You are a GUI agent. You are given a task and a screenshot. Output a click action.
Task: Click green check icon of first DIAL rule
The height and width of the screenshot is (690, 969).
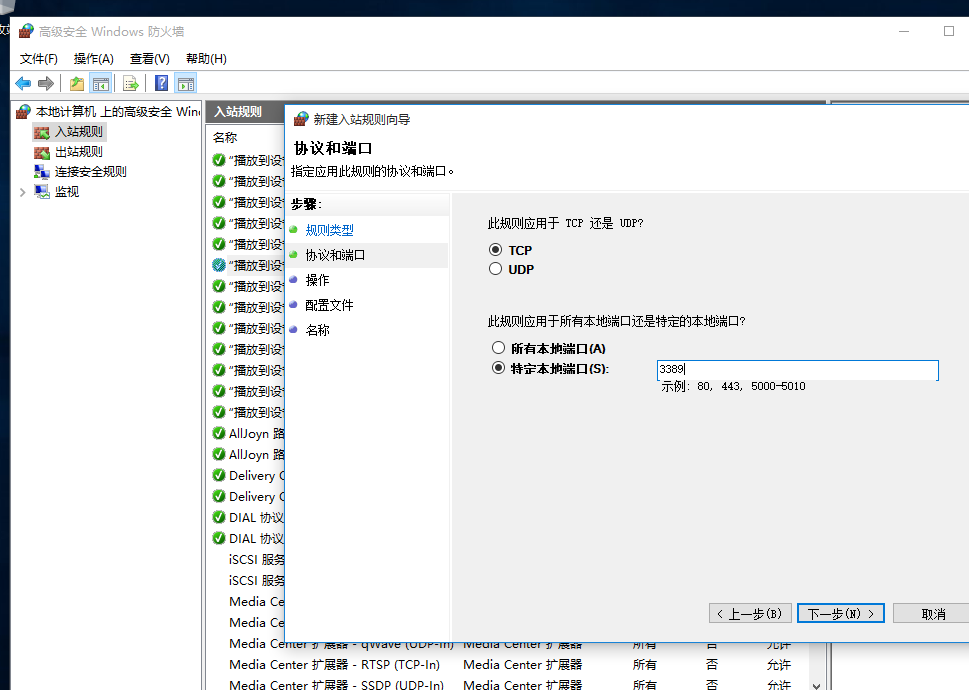219,517
